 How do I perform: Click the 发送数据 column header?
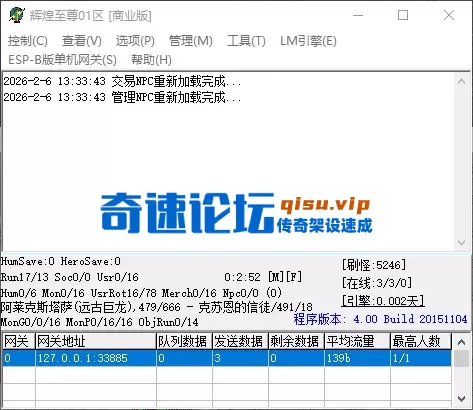[x=240, y=341]
